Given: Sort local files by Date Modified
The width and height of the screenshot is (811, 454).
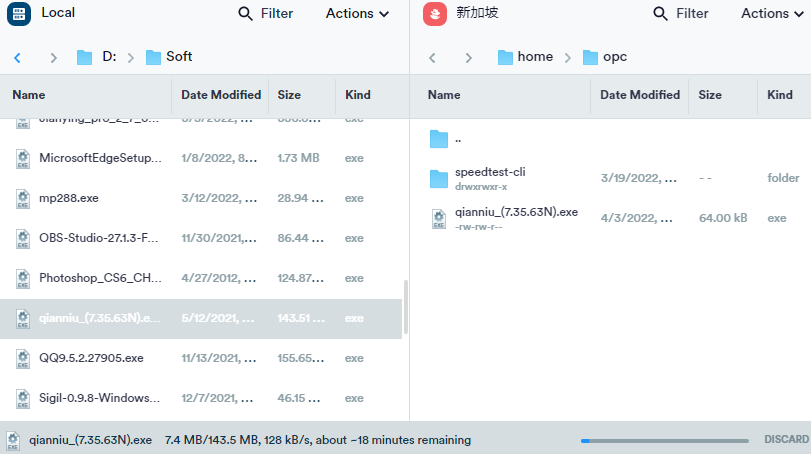Looking at the screenshot, I should tap(221, 95).
